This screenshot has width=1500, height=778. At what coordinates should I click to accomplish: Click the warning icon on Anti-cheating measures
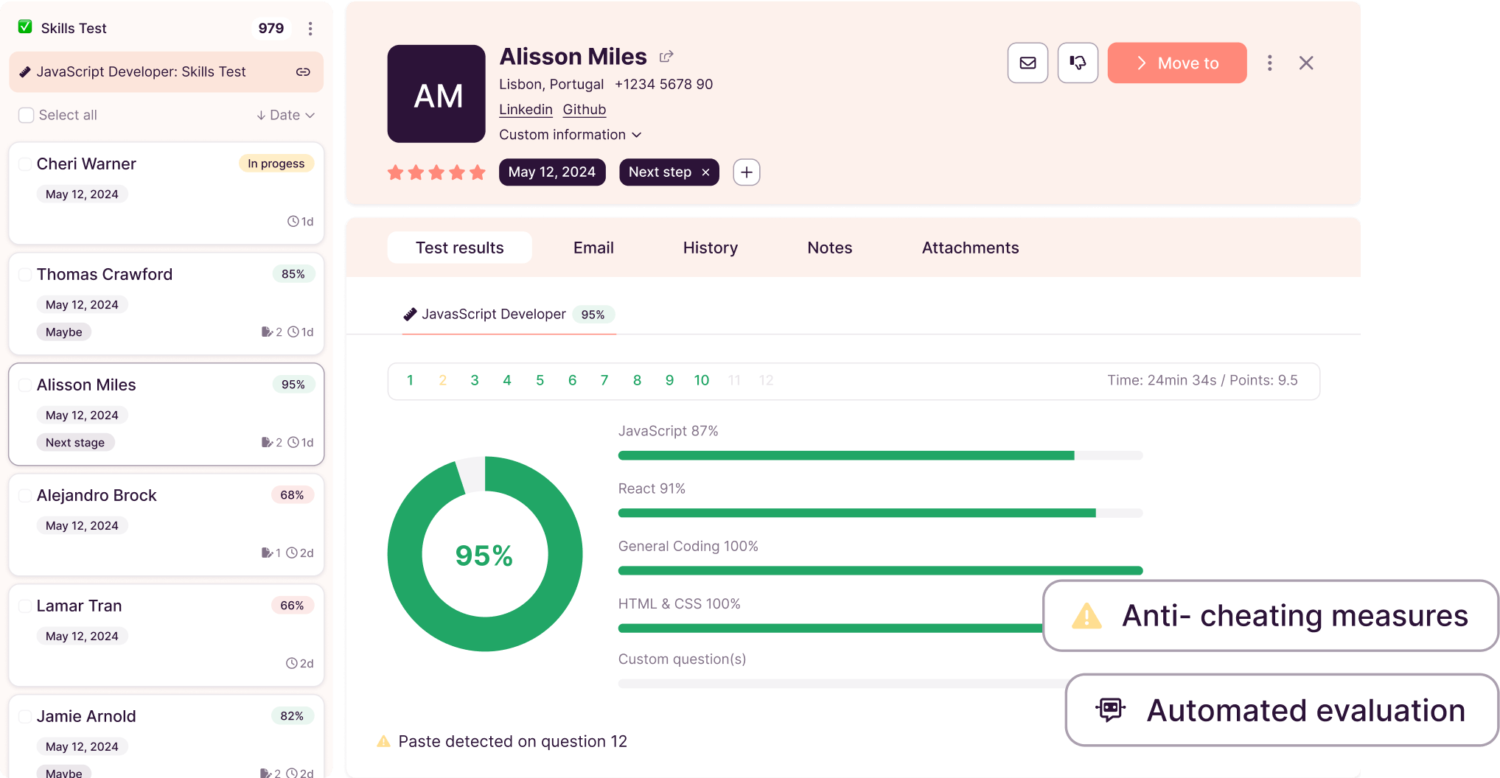(1089, 616)
